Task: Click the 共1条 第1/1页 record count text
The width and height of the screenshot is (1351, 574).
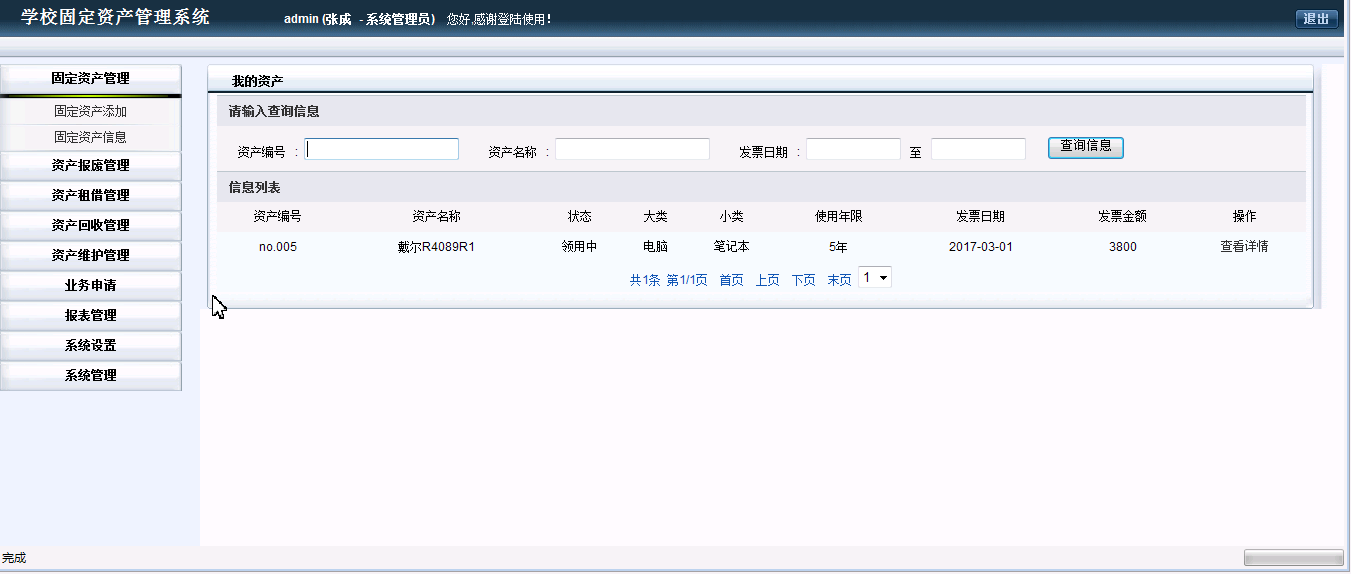Action: (668, 281)
